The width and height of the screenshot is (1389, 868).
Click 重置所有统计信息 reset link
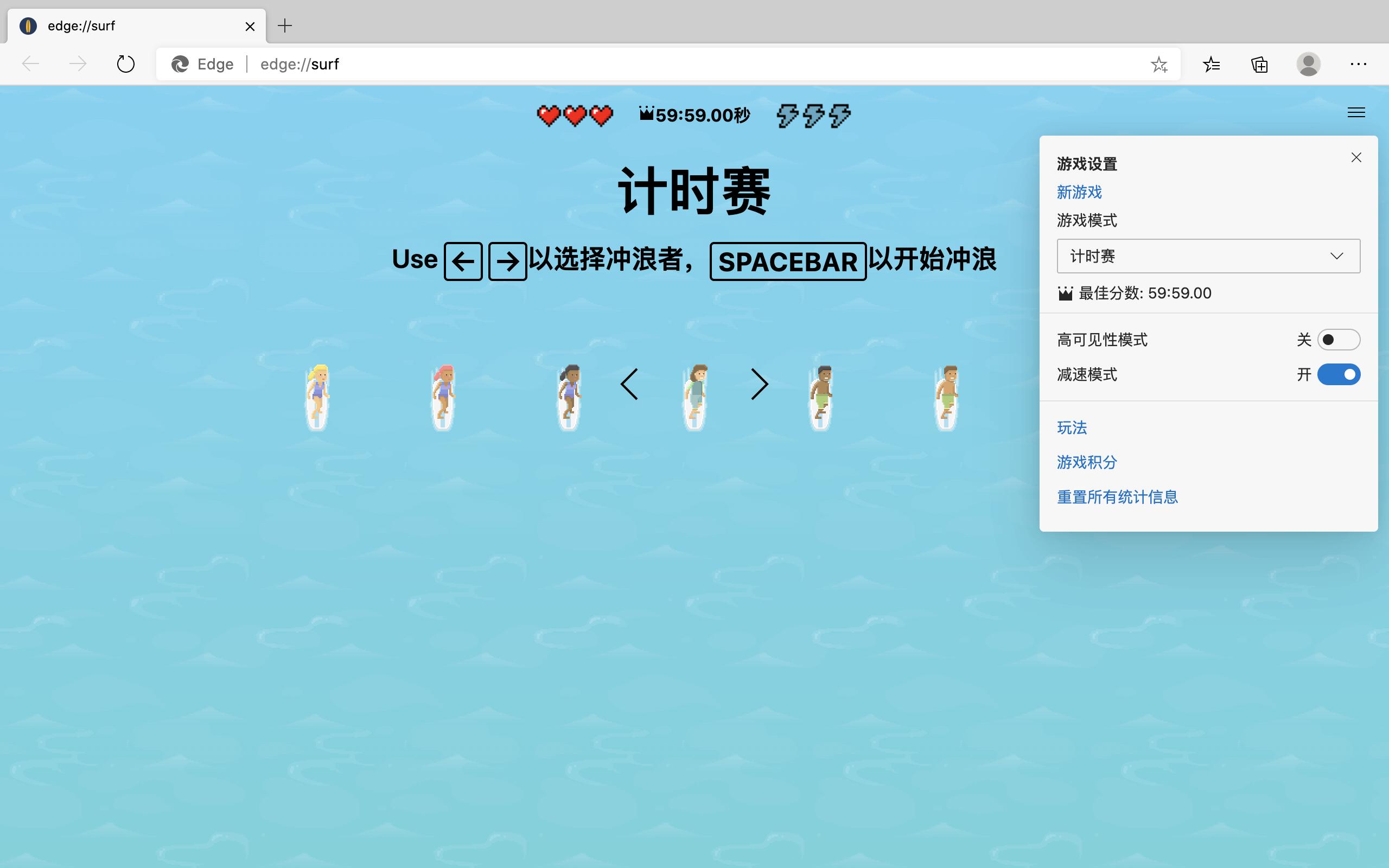tap(1117, 497)
